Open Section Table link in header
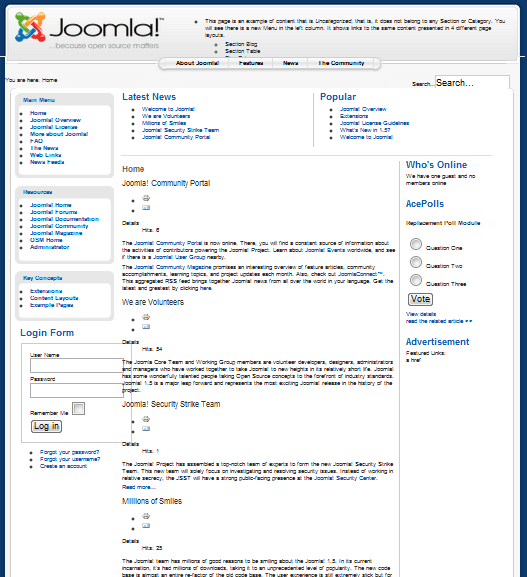527x577 pixels. [243, 51]
